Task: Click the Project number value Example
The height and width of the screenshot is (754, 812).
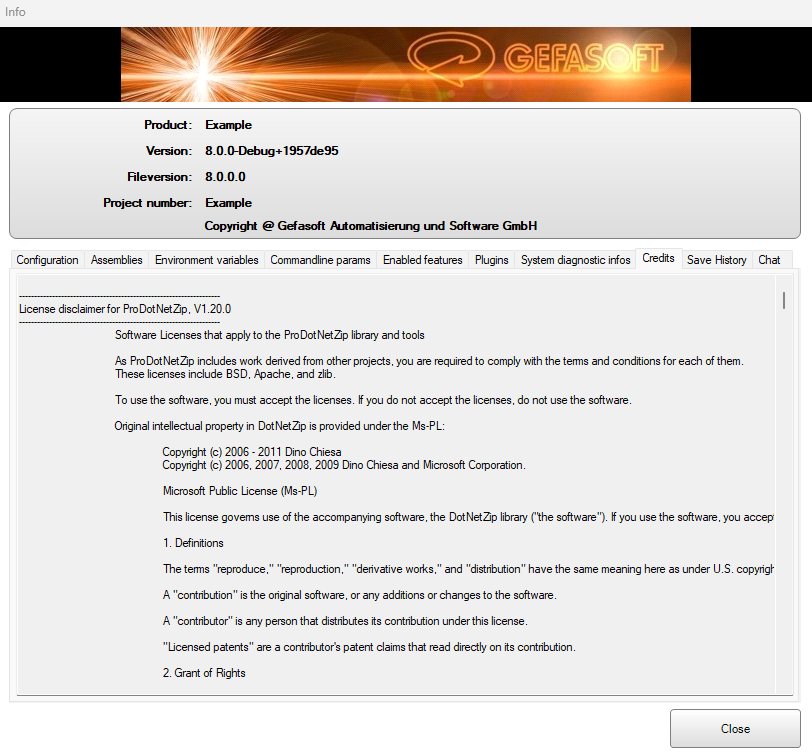Action: click(x=228, y=202)
